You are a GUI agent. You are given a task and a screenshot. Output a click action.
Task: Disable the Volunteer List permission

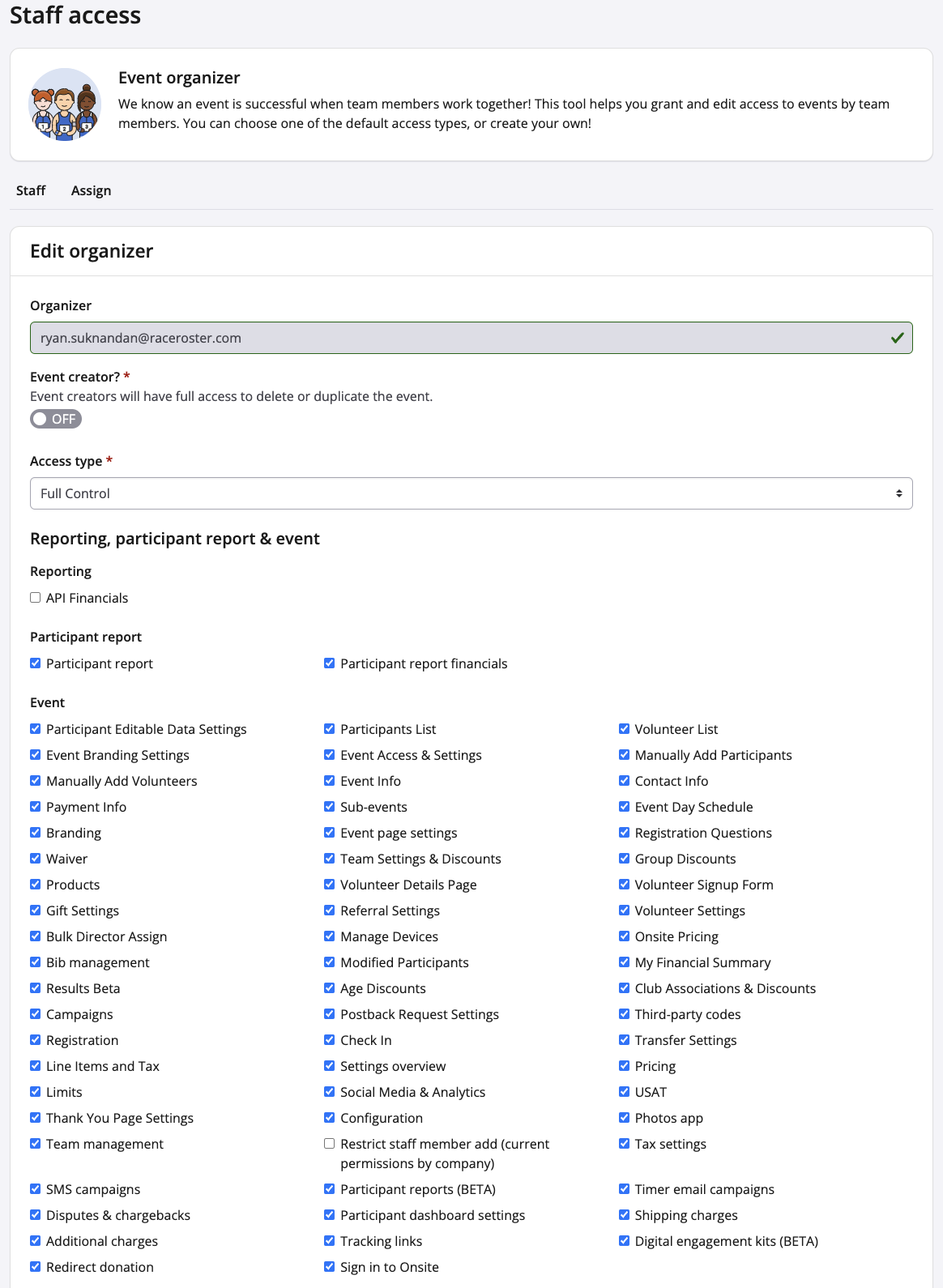625,729
